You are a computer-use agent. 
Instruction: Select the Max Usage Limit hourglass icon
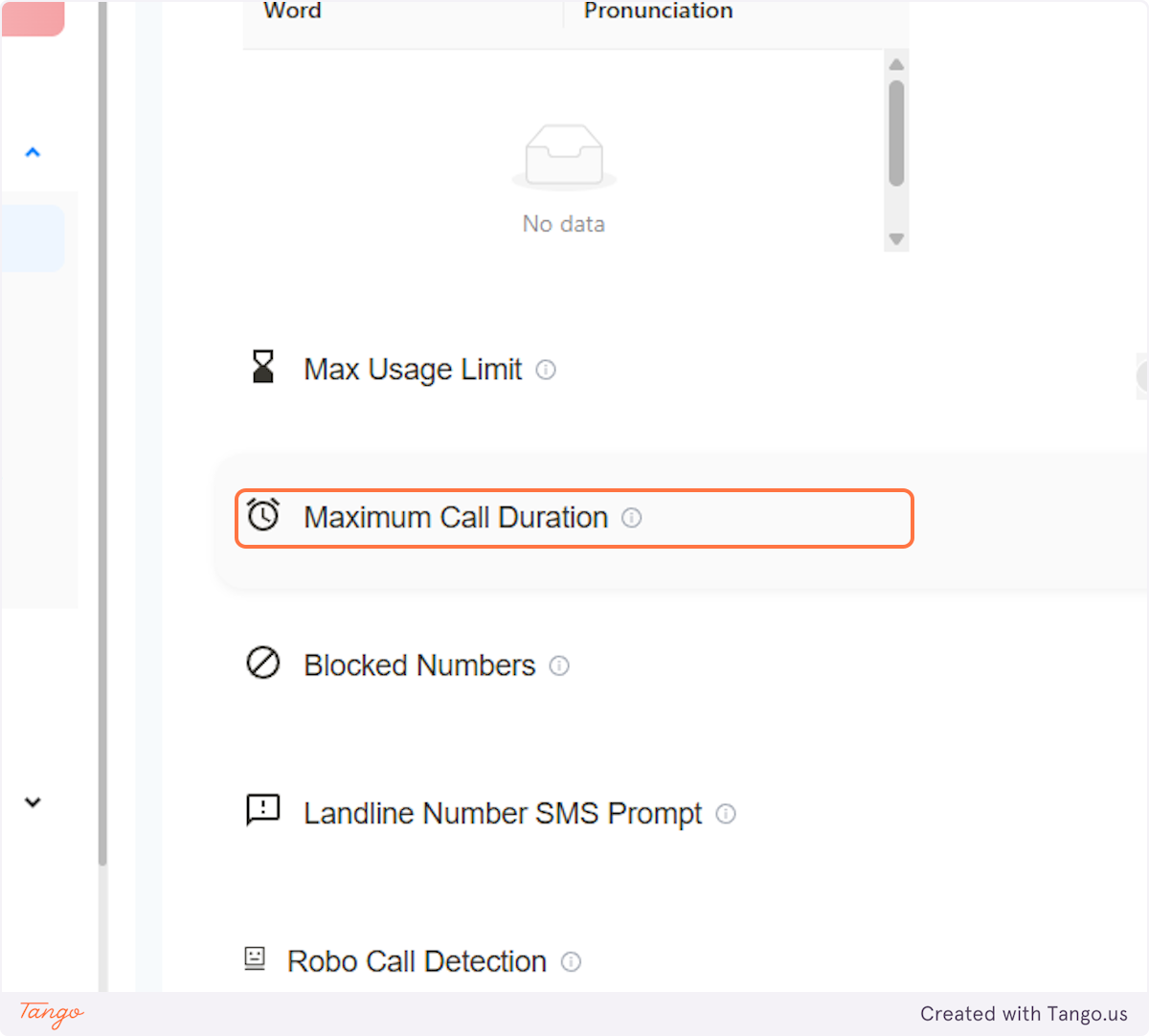pyautogui.click(x=263, y=367)
